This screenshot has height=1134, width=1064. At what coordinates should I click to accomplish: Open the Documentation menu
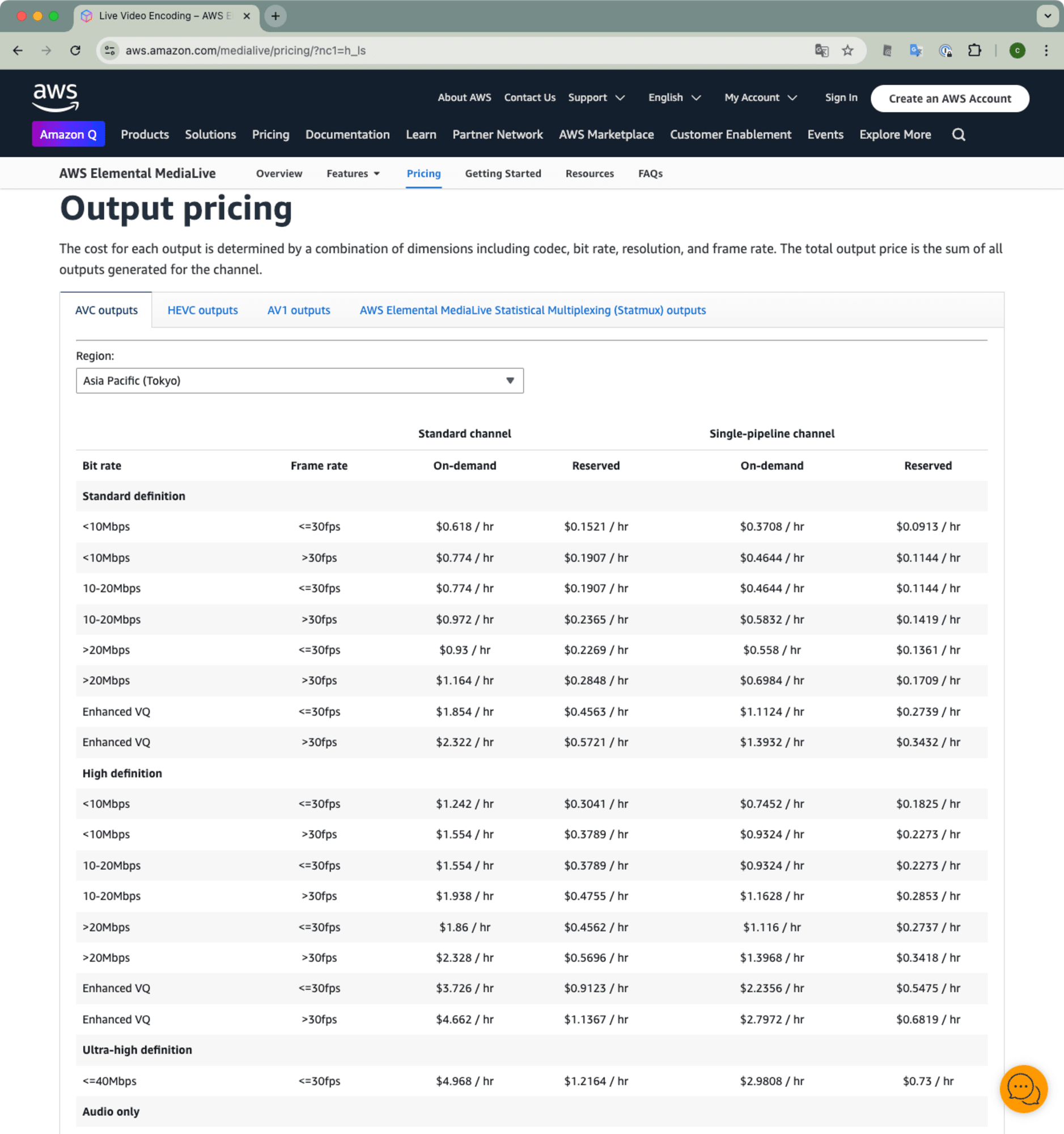(347, 134)
